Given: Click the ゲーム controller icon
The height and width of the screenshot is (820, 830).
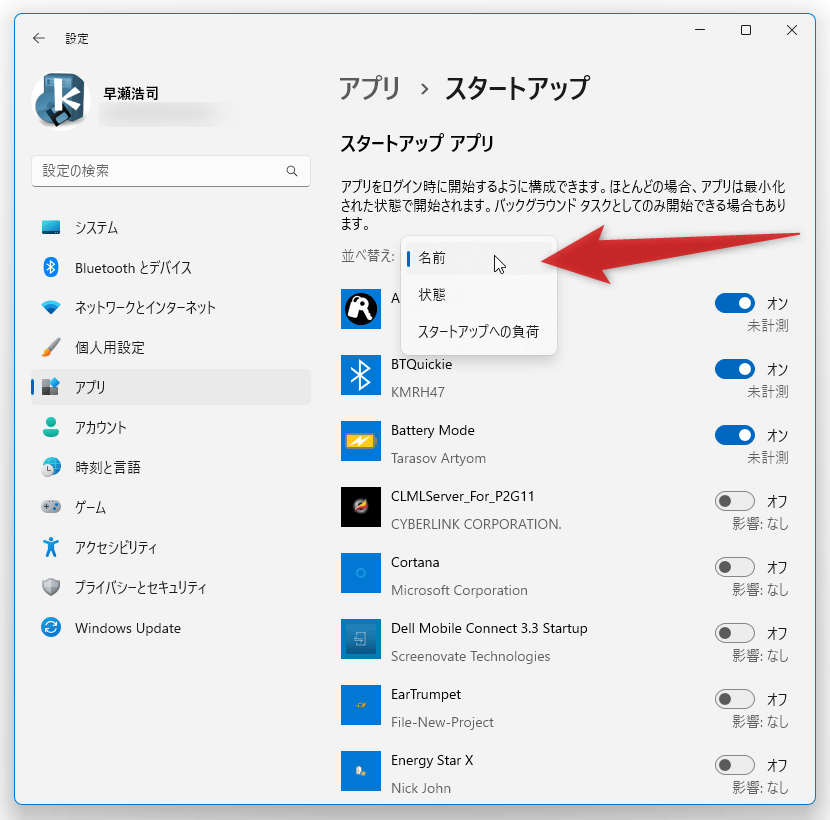Looking at the screenshot, I should point(51,507).
